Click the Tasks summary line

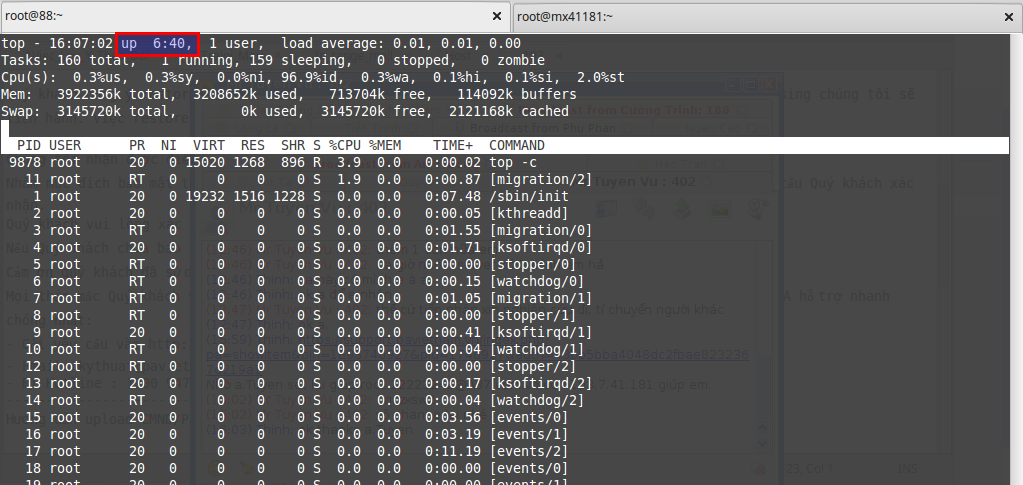click(273, 61)
